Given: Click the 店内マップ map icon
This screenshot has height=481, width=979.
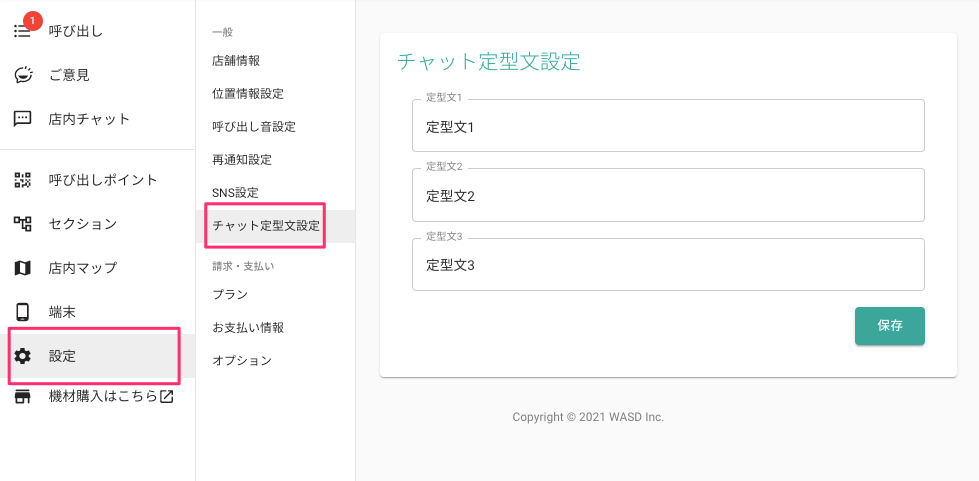Looking at the screenshot, I should click(x=22, y=268).
